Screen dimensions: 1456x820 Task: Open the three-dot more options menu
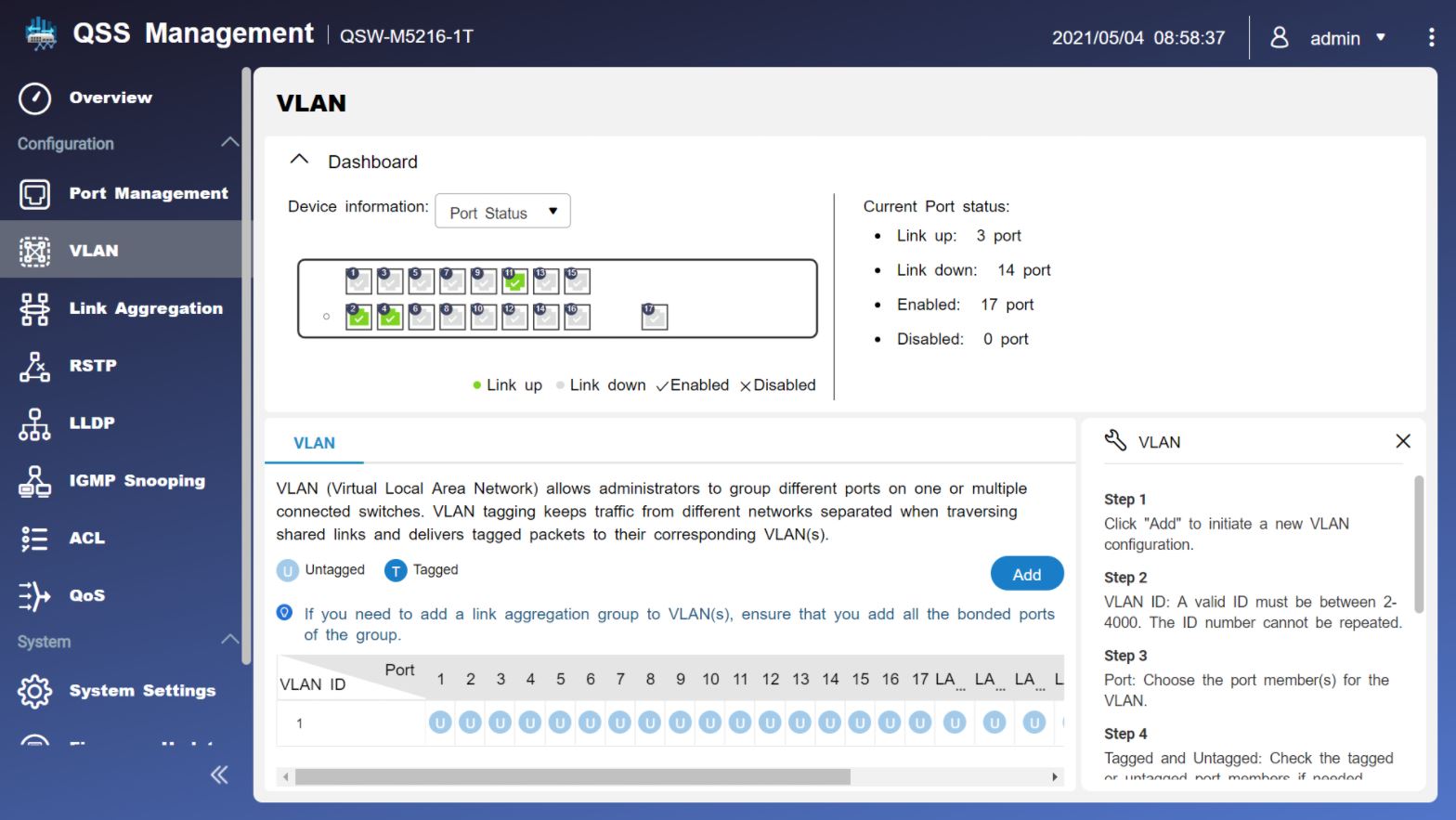[1431, 37]
